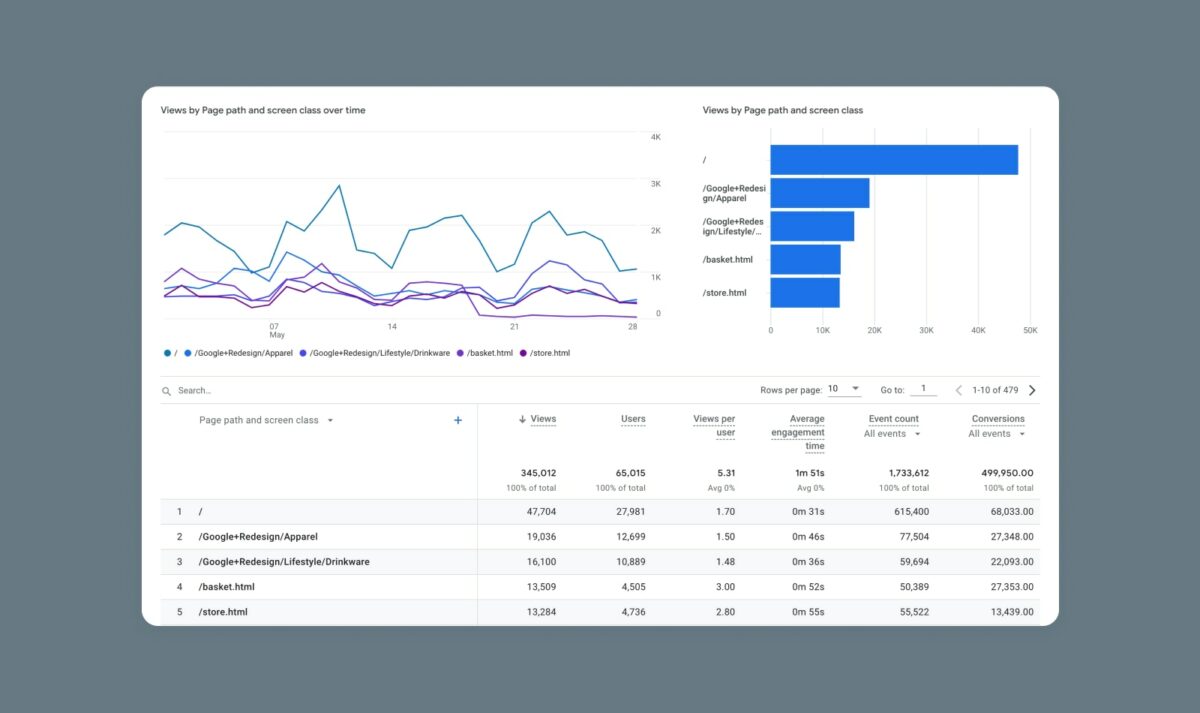Toggle the store.html series in the legend
Image resolution: width=1200 pixels, height=713 pixels.
coord(524,353)
